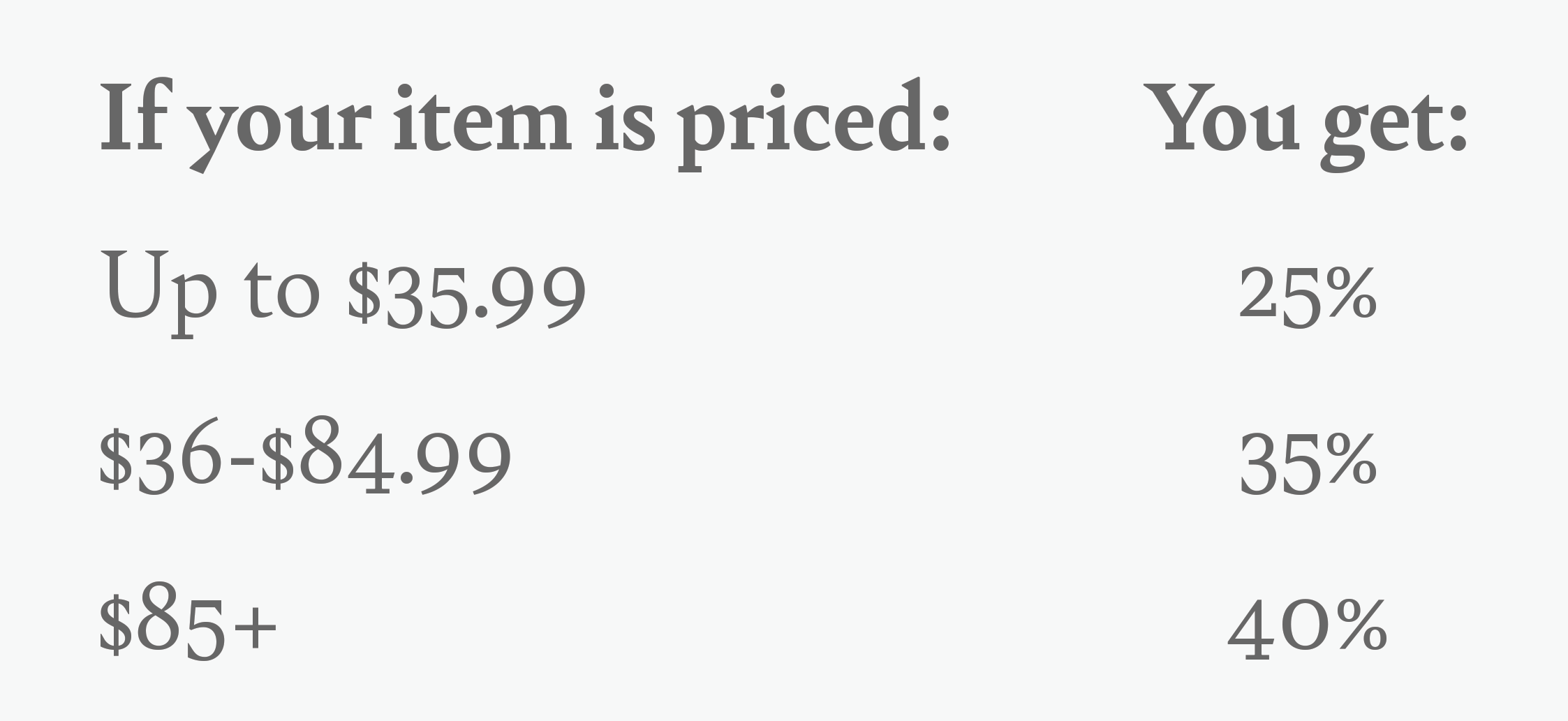
Task: Click the 35% payout value
Action: tap(1307, 462)
